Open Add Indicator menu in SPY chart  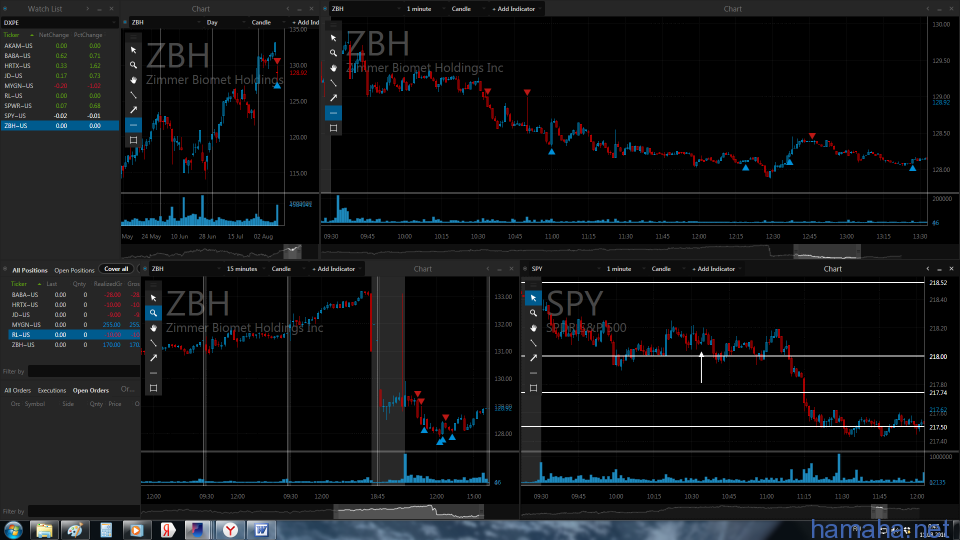pyautogui.click(x=716, y=269)
